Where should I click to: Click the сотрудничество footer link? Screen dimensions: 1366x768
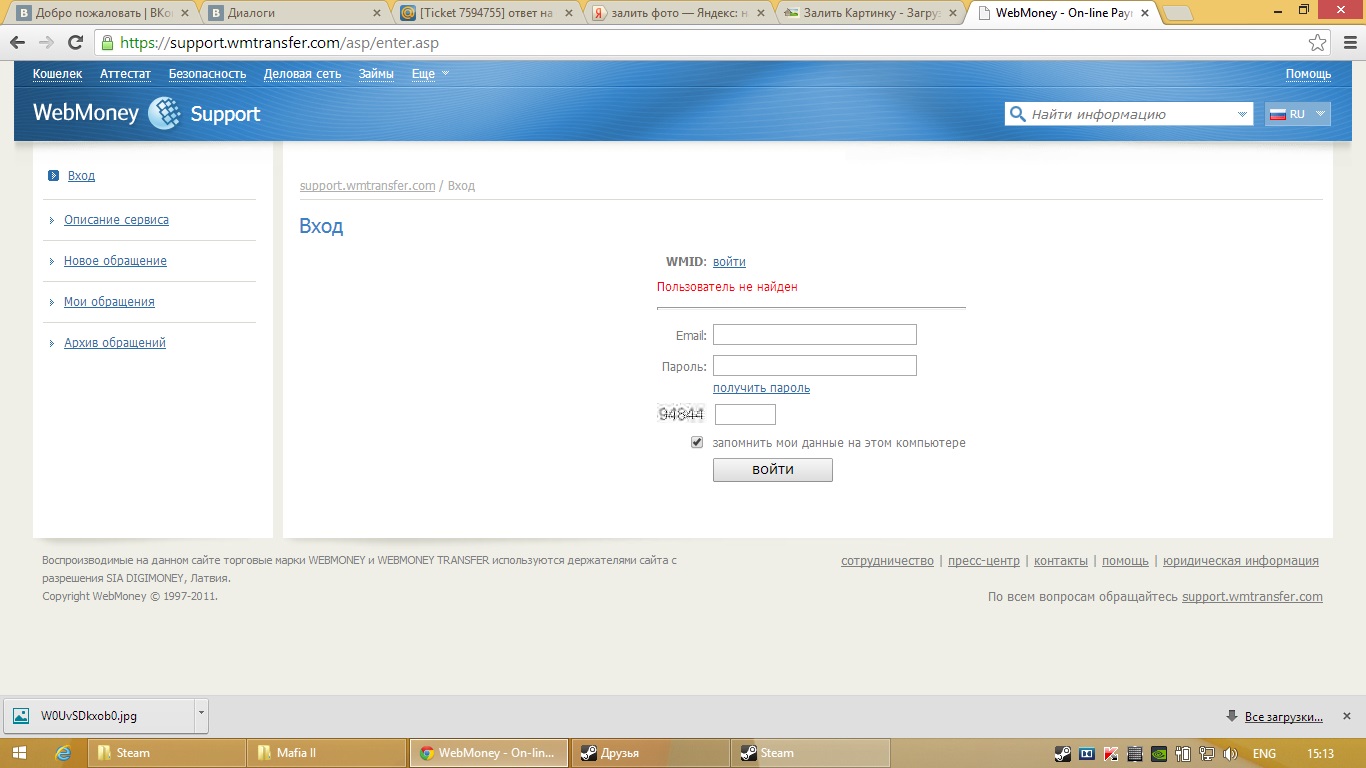887,561
